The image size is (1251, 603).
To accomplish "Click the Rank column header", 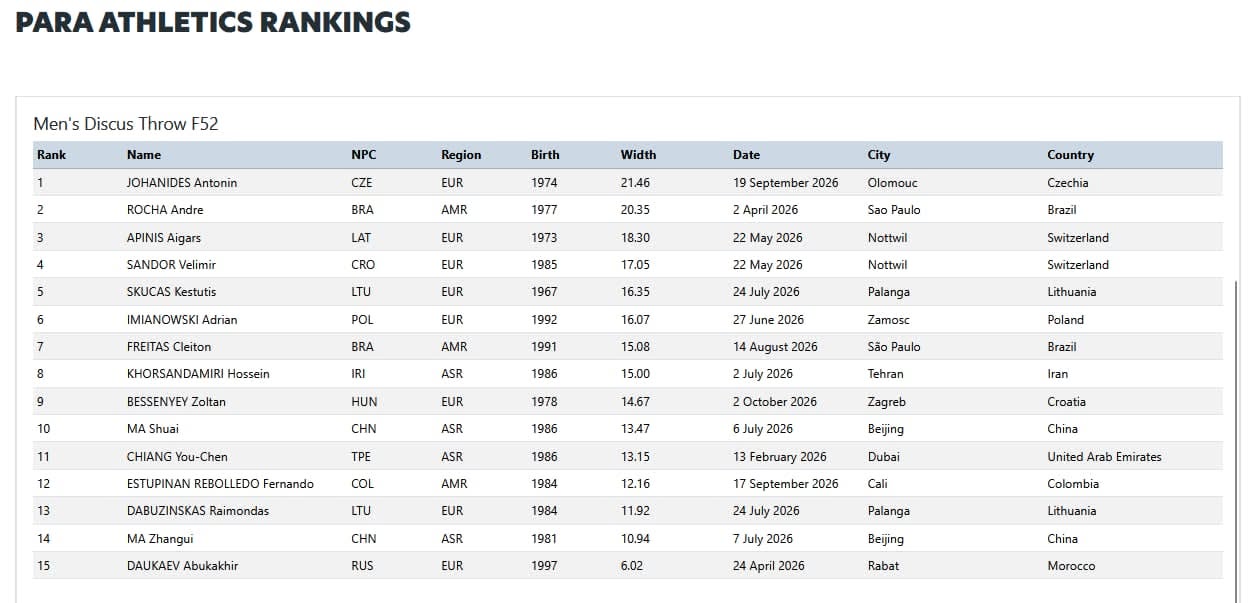I will [x=52, y=155].
